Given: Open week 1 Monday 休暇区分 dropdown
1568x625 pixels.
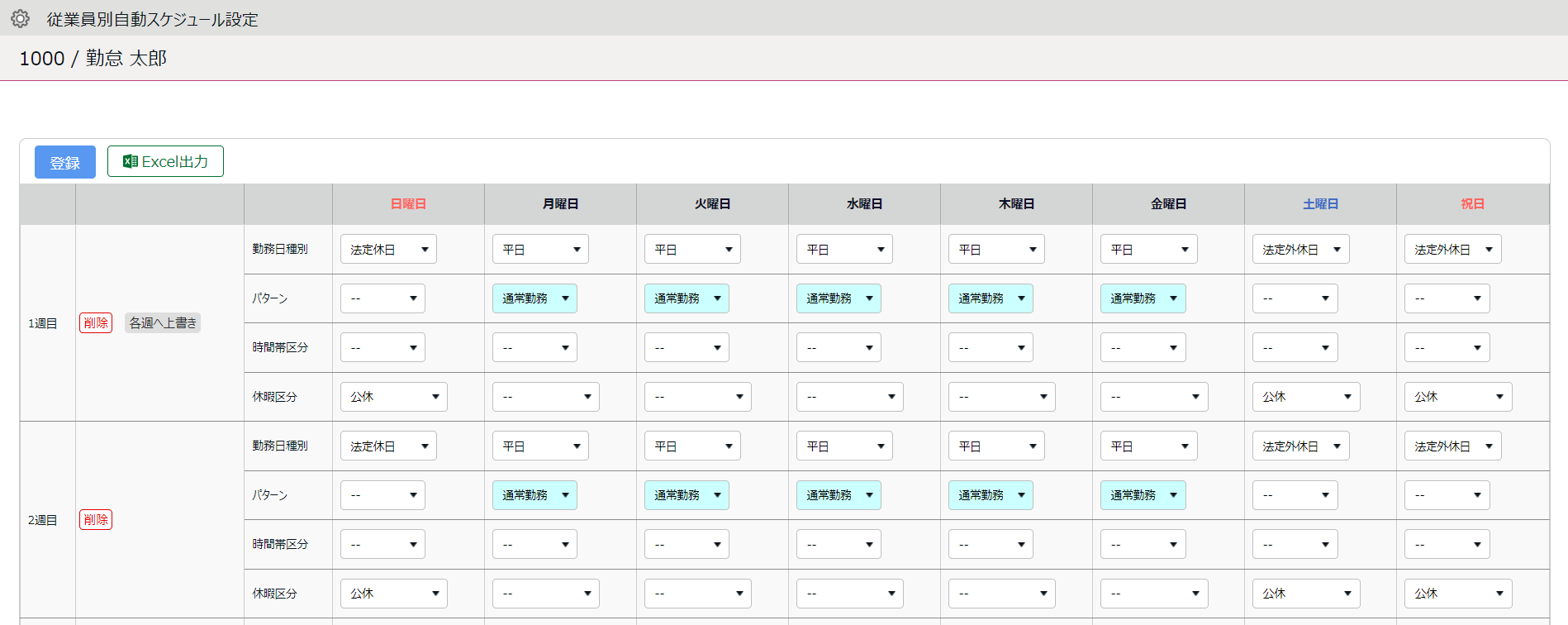Looking at the screenshot, I should 546,397.
